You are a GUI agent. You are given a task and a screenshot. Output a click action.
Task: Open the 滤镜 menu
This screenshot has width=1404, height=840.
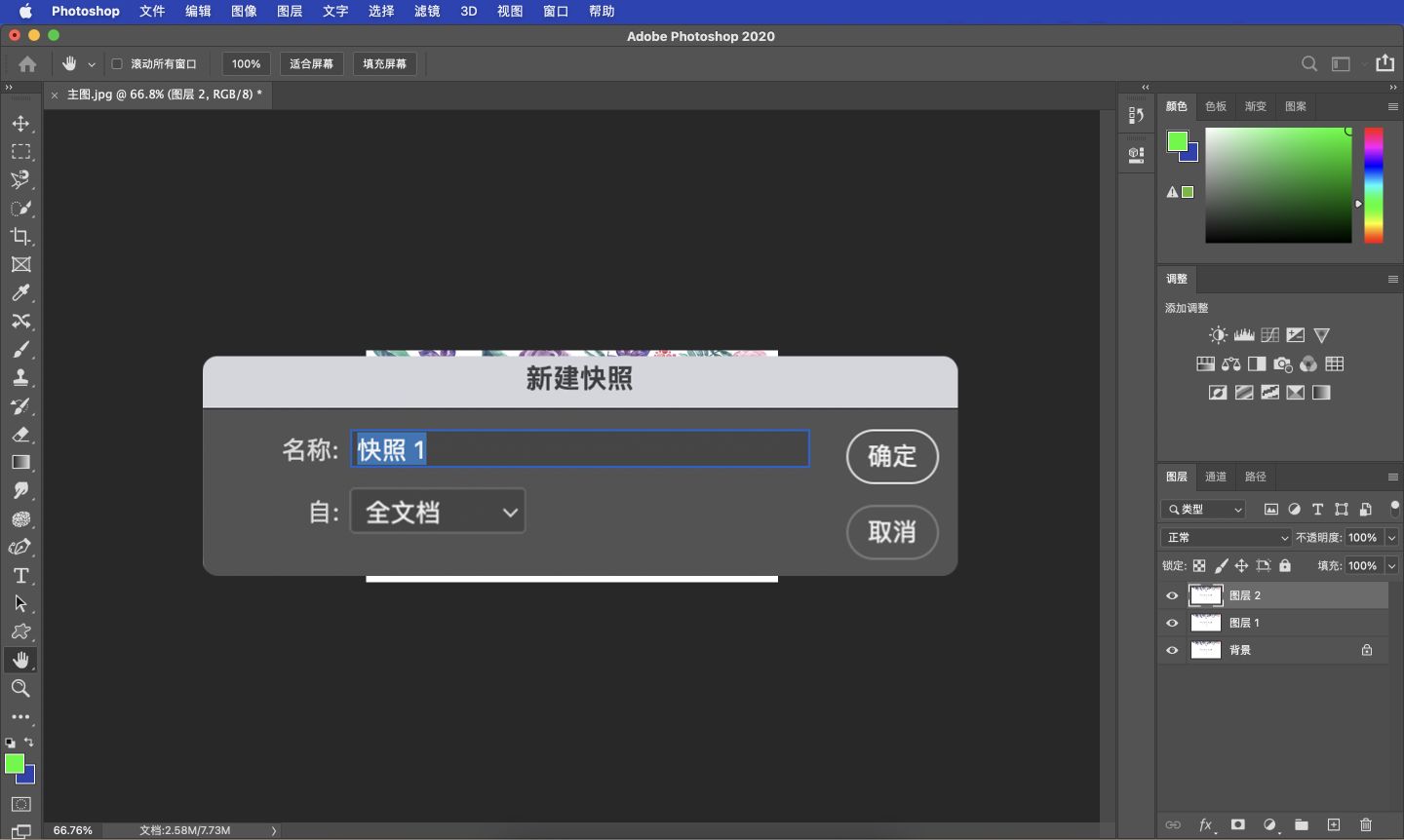(427, 11)
